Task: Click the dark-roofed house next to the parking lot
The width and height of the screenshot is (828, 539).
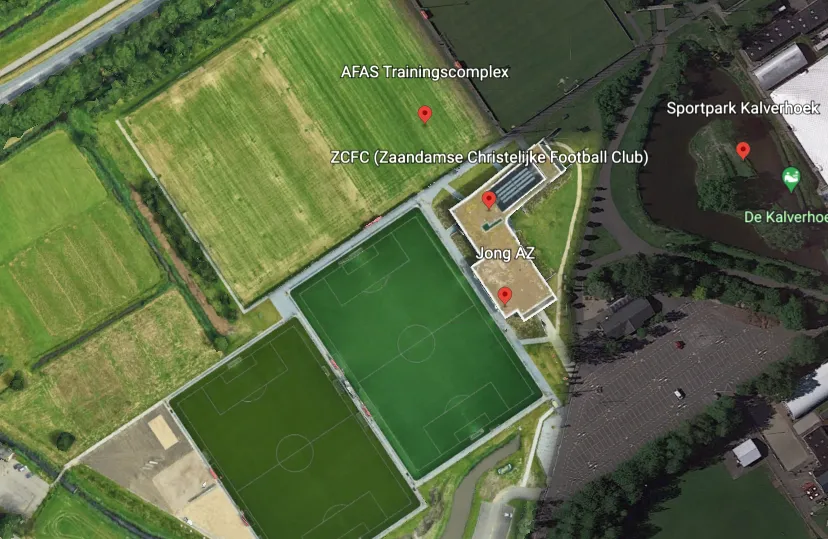Action: (629, 316)
